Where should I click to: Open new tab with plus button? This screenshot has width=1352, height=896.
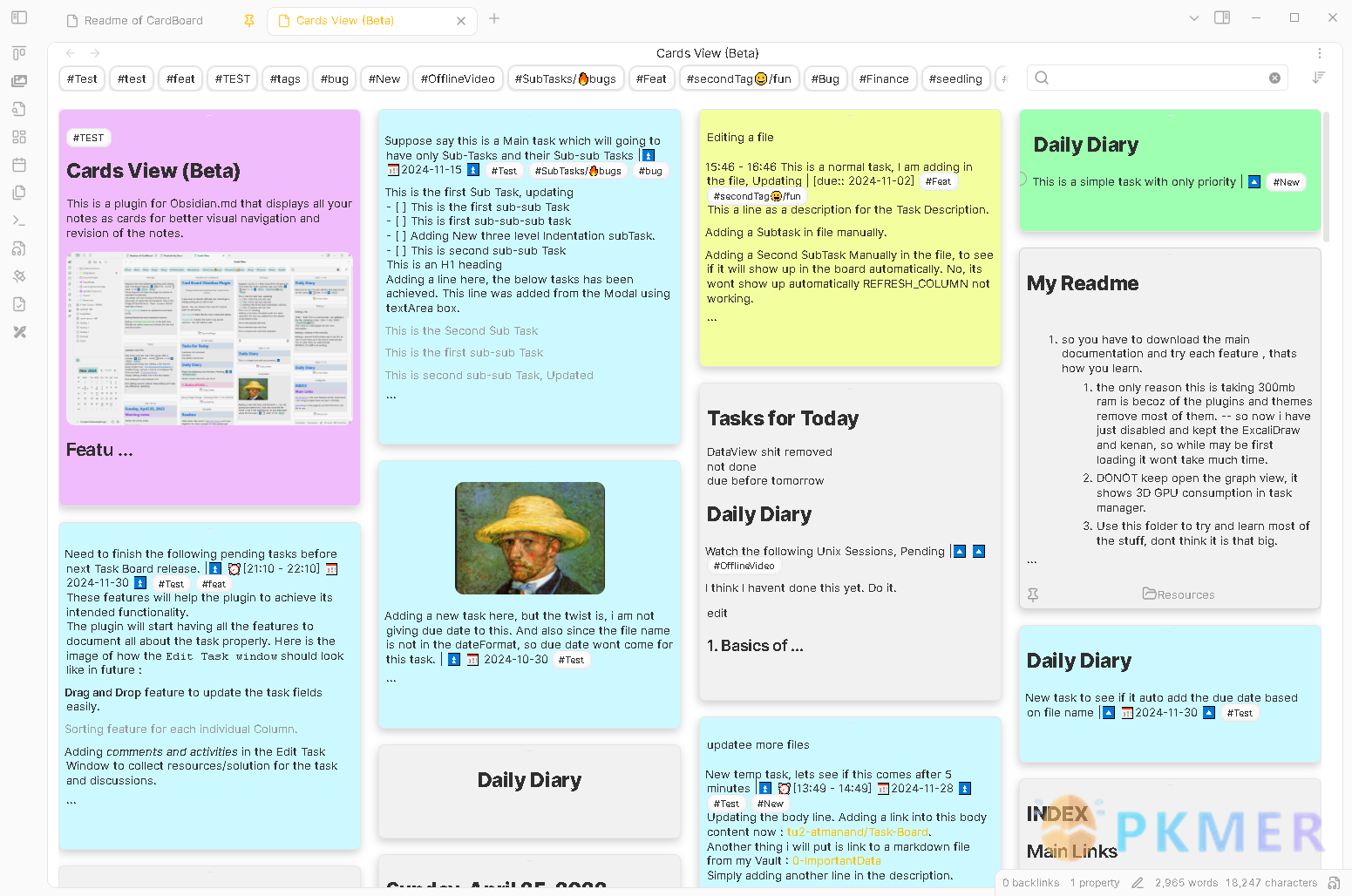(494, 18)
